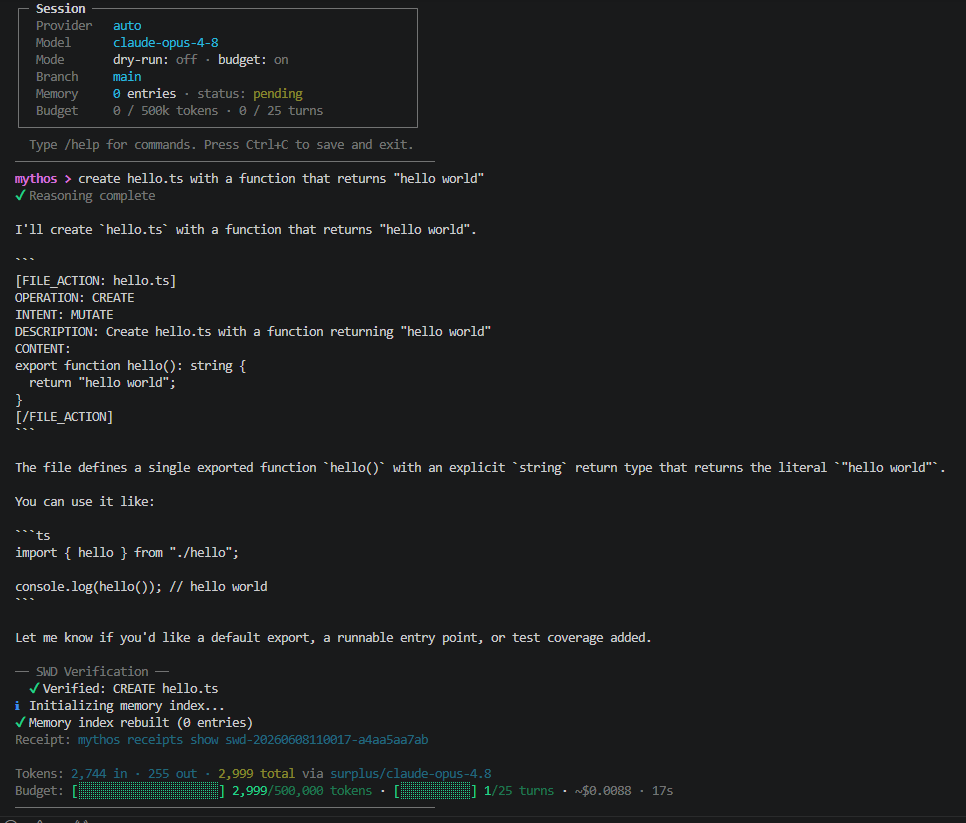Select the 2,744 in token count
This screenshot has height=823, width=966.
pyautogui.click(x=99, y=773)
